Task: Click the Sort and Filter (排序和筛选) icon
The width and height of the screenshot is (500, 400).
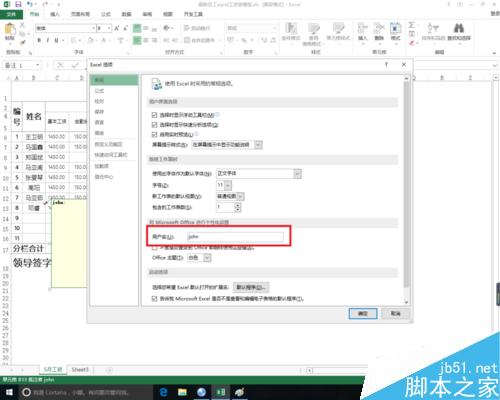Action: click(x=433, y=28)
